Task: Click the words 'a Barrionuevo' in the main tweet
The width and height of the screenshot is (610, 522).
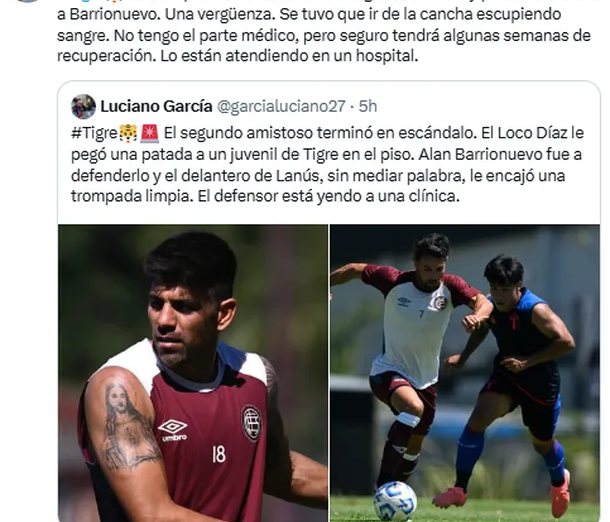Action: [x=107, y=14]
